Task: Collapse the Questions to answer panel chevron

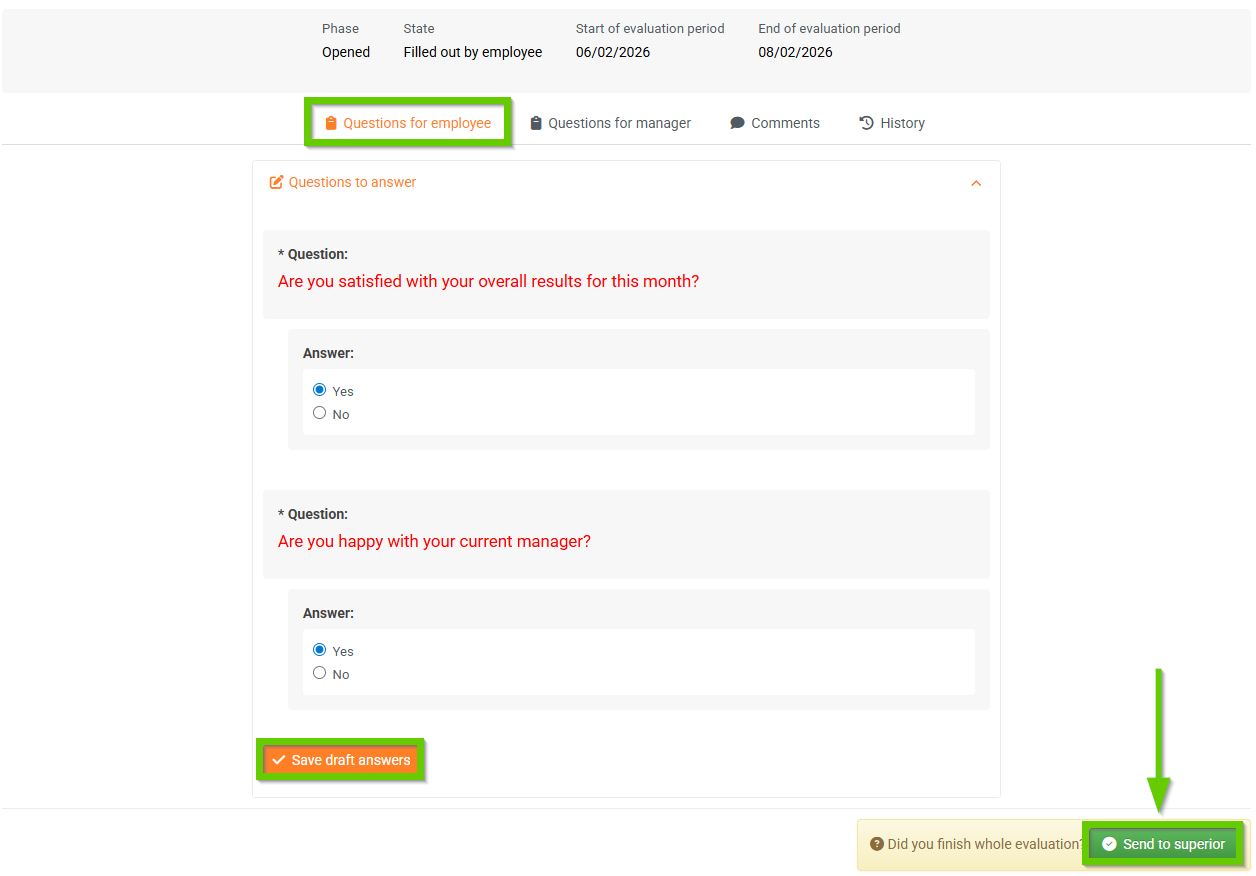Action: [976, 183]
